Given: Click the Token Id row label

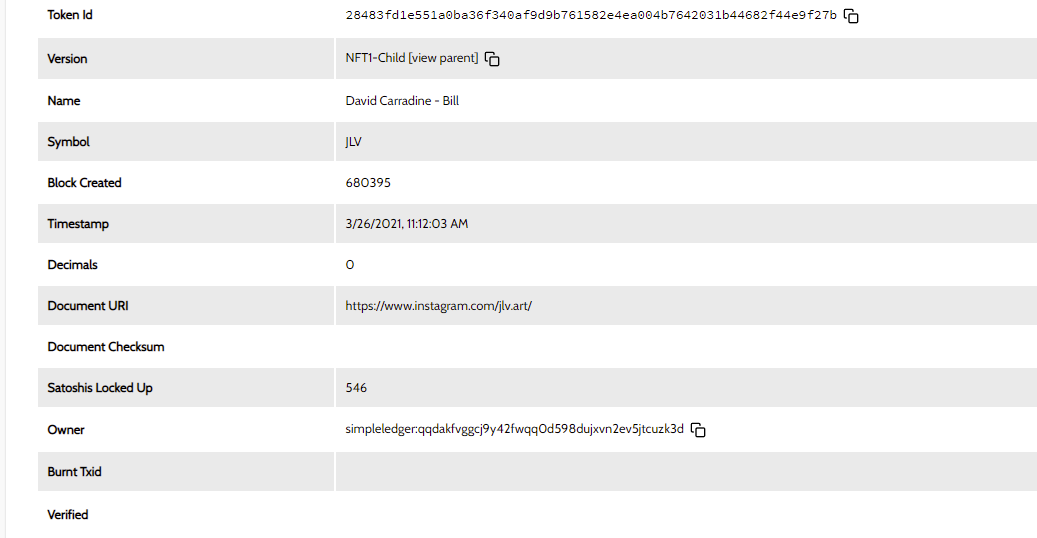Looking at the screenshot, I should click(x=69, y=15).
